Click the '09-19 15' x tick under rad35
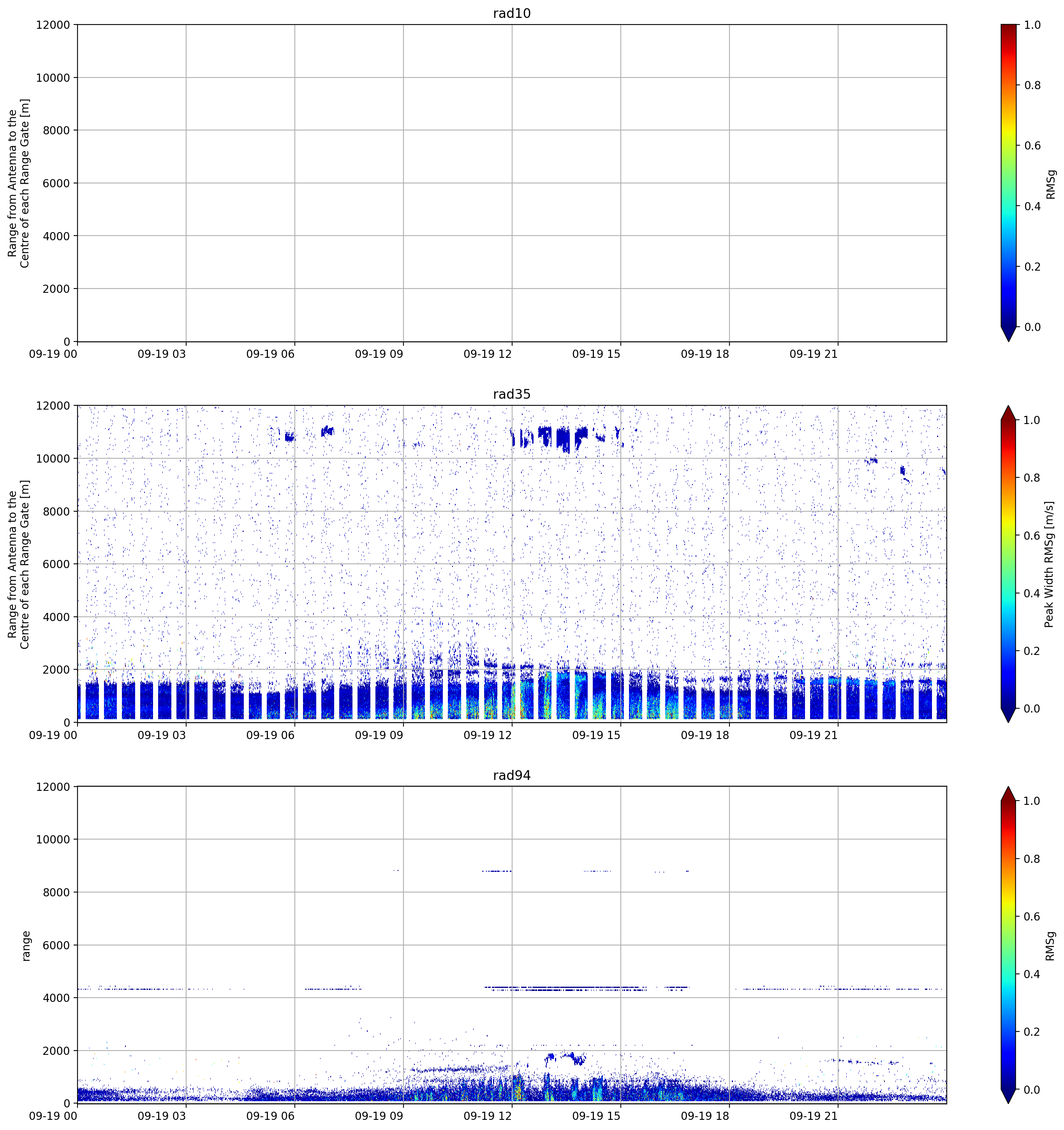Viewport: 1064px width, 1130px height. 596,735
